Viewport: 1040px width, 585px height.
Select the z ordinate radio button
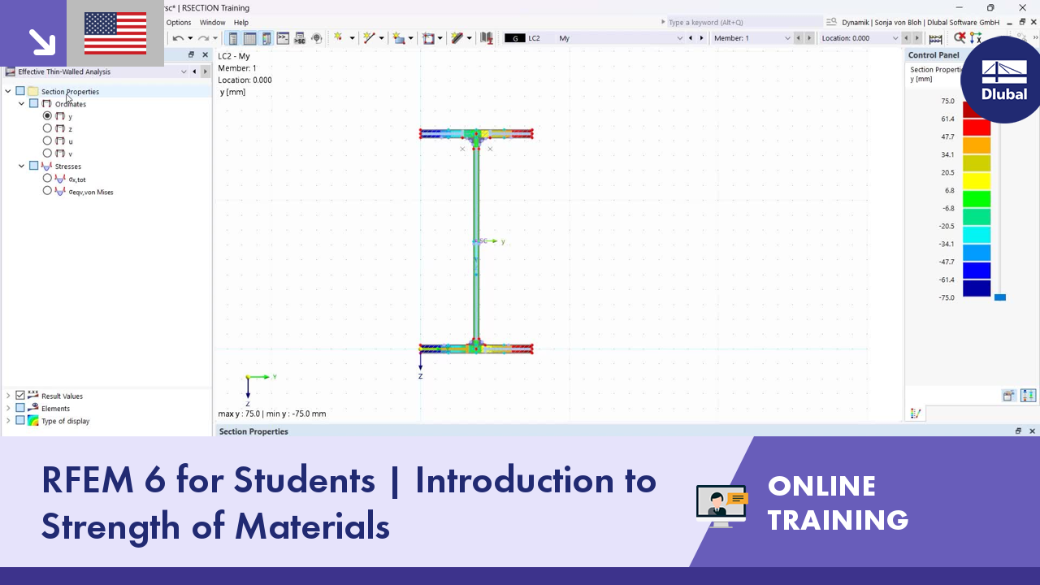pyautogui.click(x=47, y=128)
